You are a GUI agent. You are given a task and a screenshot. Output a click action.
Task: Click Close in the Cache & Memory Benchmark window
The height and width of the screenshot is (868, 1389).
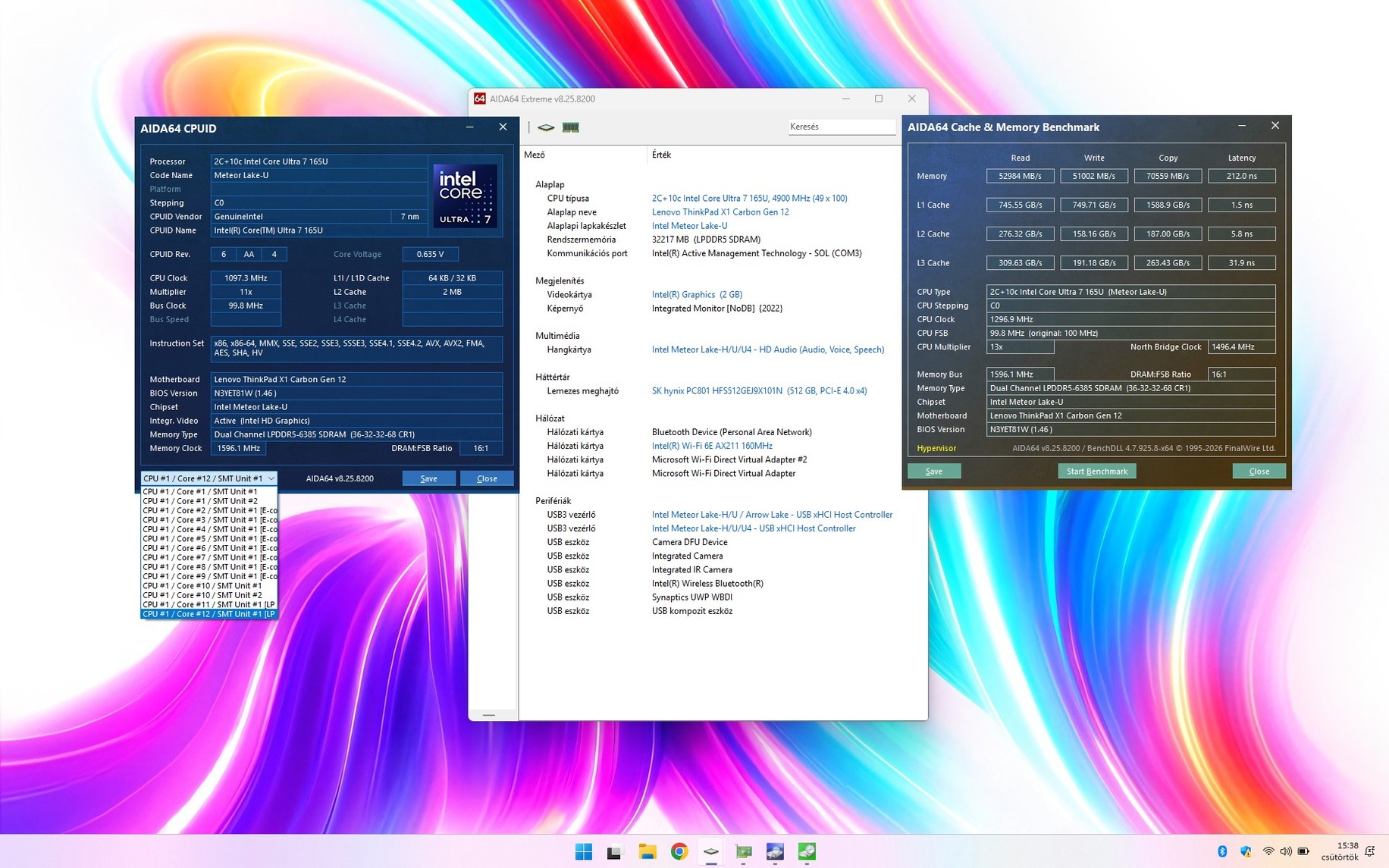point(1259,472)
